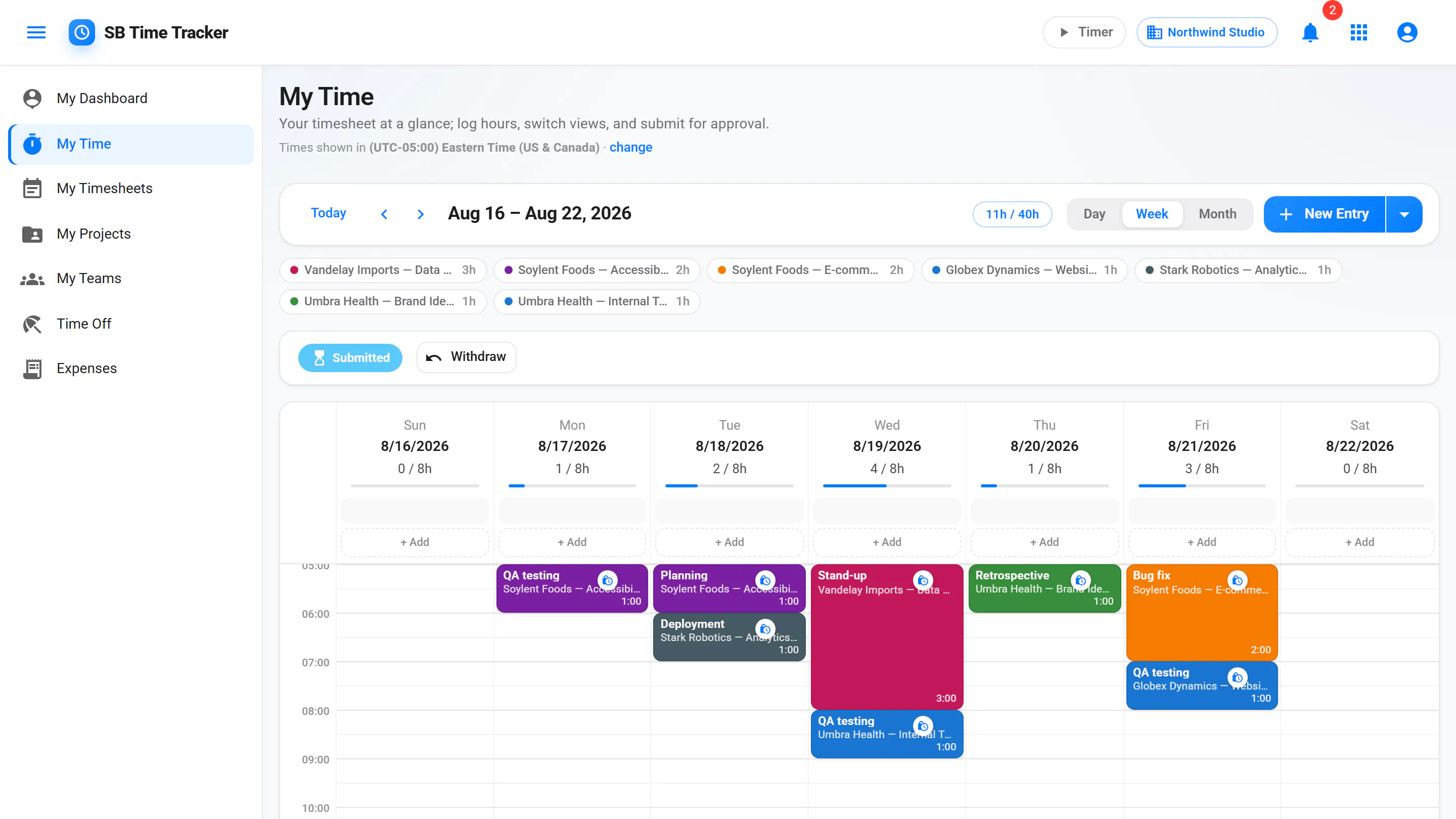The width and height of the screenshot is (1456, 819).
Task: Open the hamburger navigation menu
Action: pyautogui.click(x=36, y=32)
